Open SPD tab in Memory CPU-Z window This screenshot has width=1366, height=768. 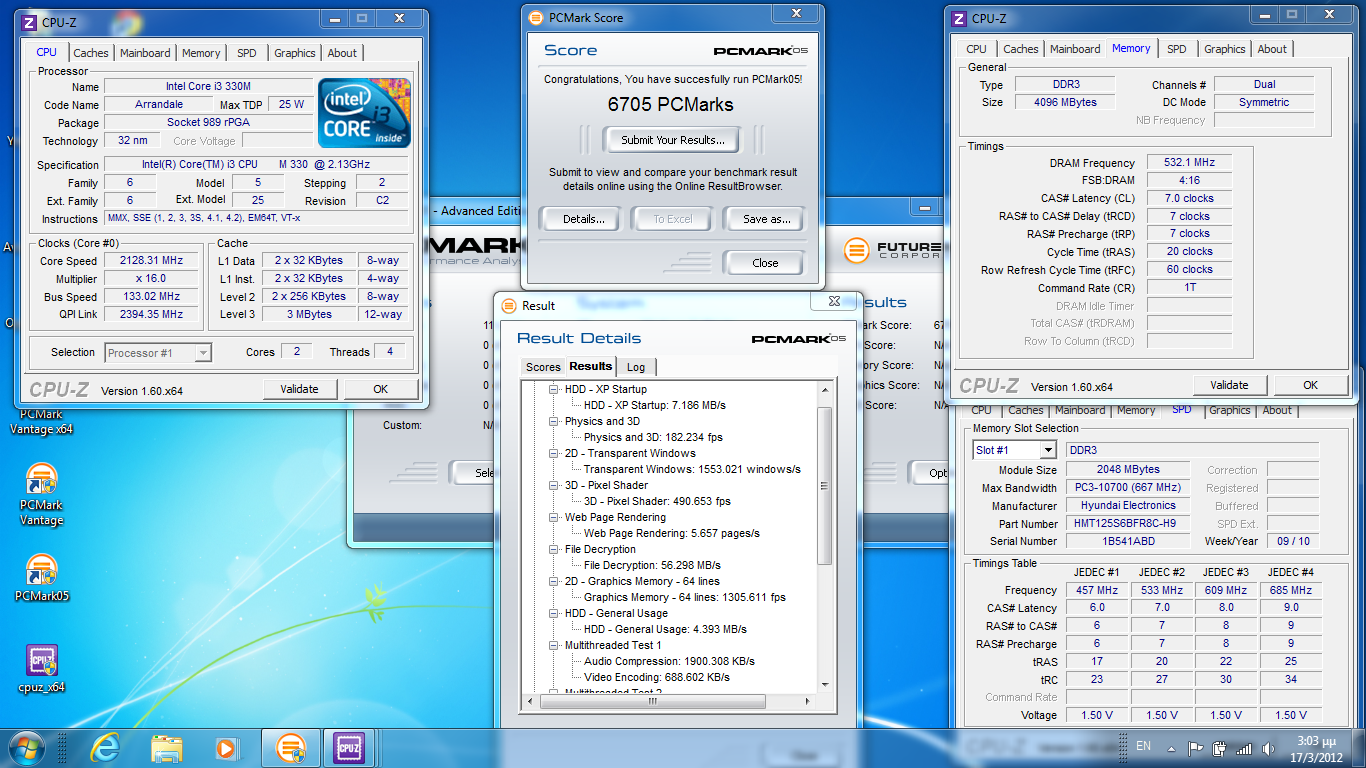coord(1177,49)
